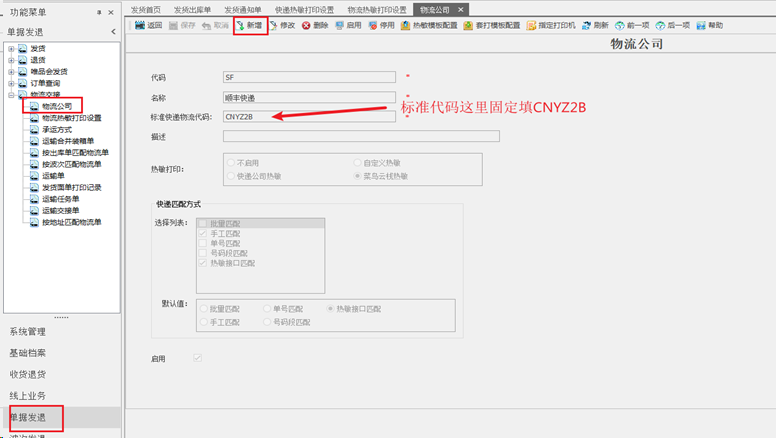Toggle 手工匹配 checkbox in list
Viewport: 776px width, 438px height.
point(202,233)
